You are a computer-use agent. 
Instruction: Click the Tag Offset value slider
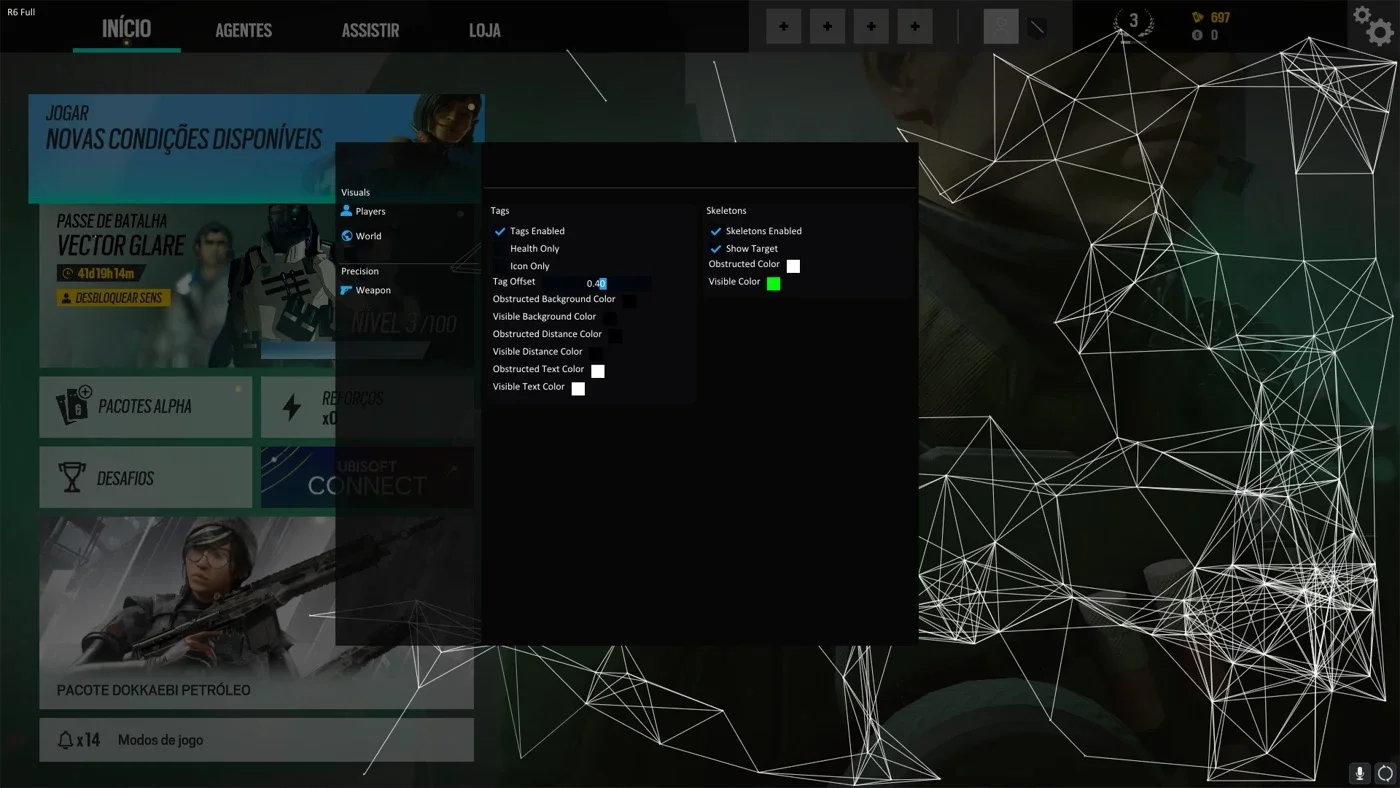click(596, 283)
